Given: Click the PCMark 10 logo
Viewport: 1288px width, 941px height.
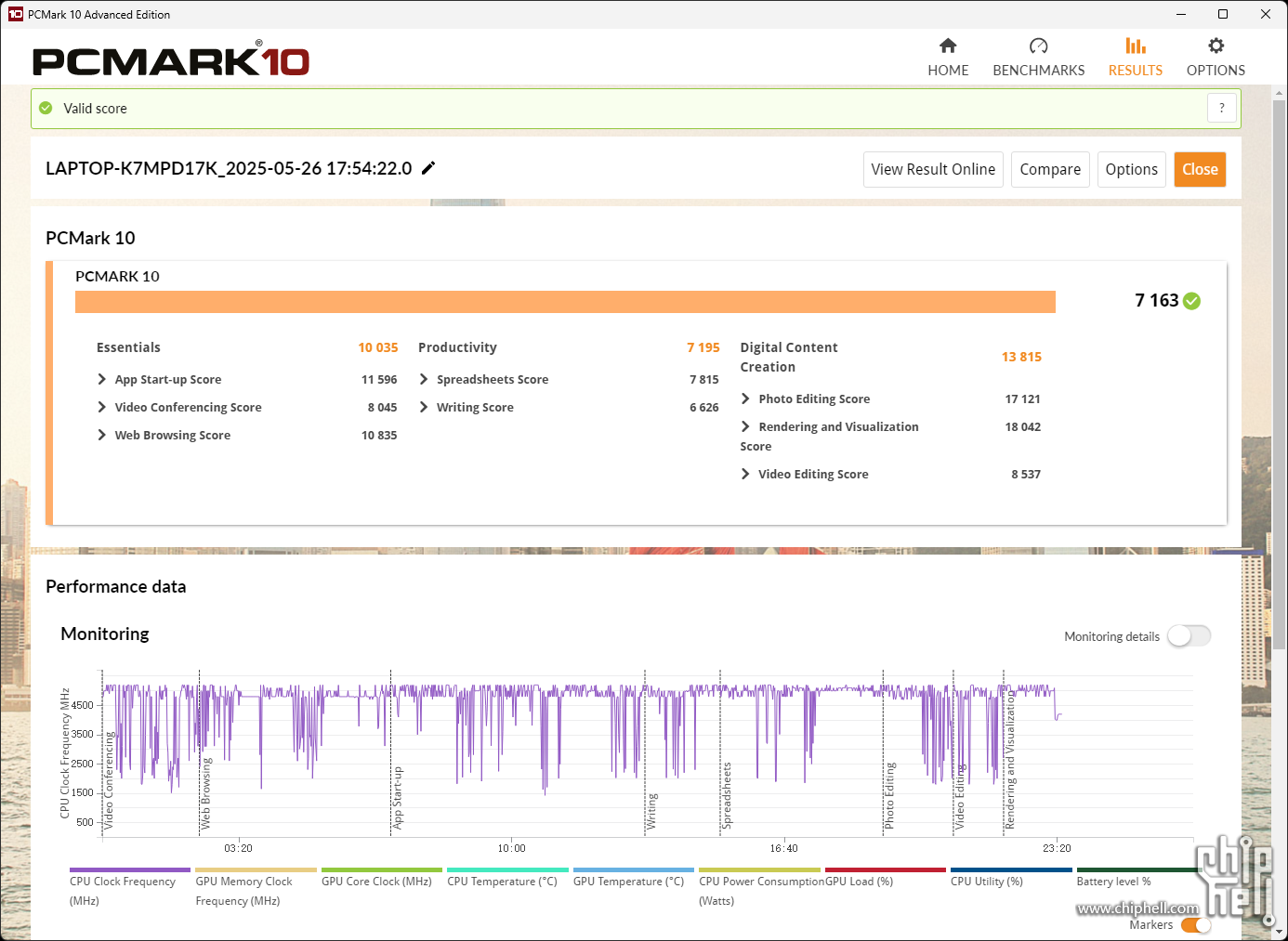Looking at the screenshot, I should click(171, 60).
